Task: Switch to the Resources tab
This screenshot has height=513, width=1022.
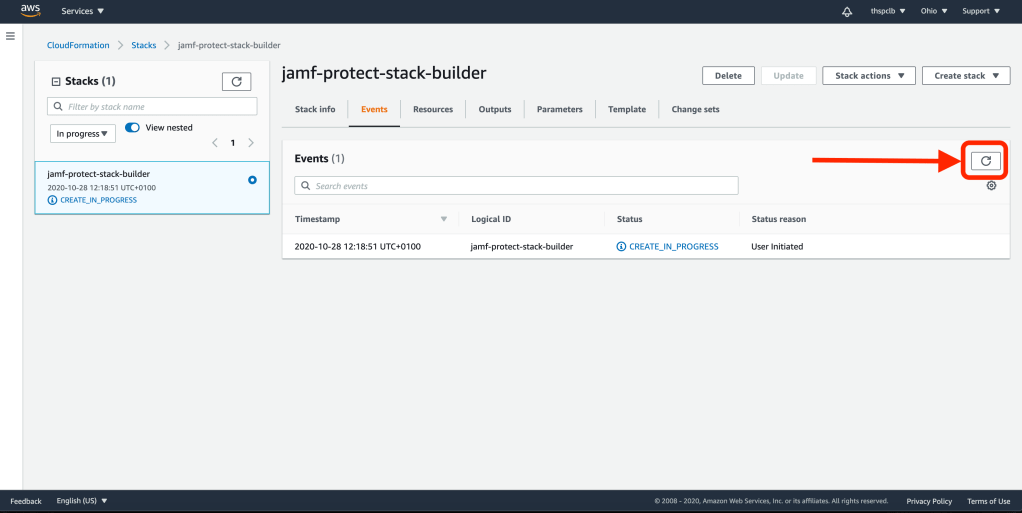Action: click(433, 110)
